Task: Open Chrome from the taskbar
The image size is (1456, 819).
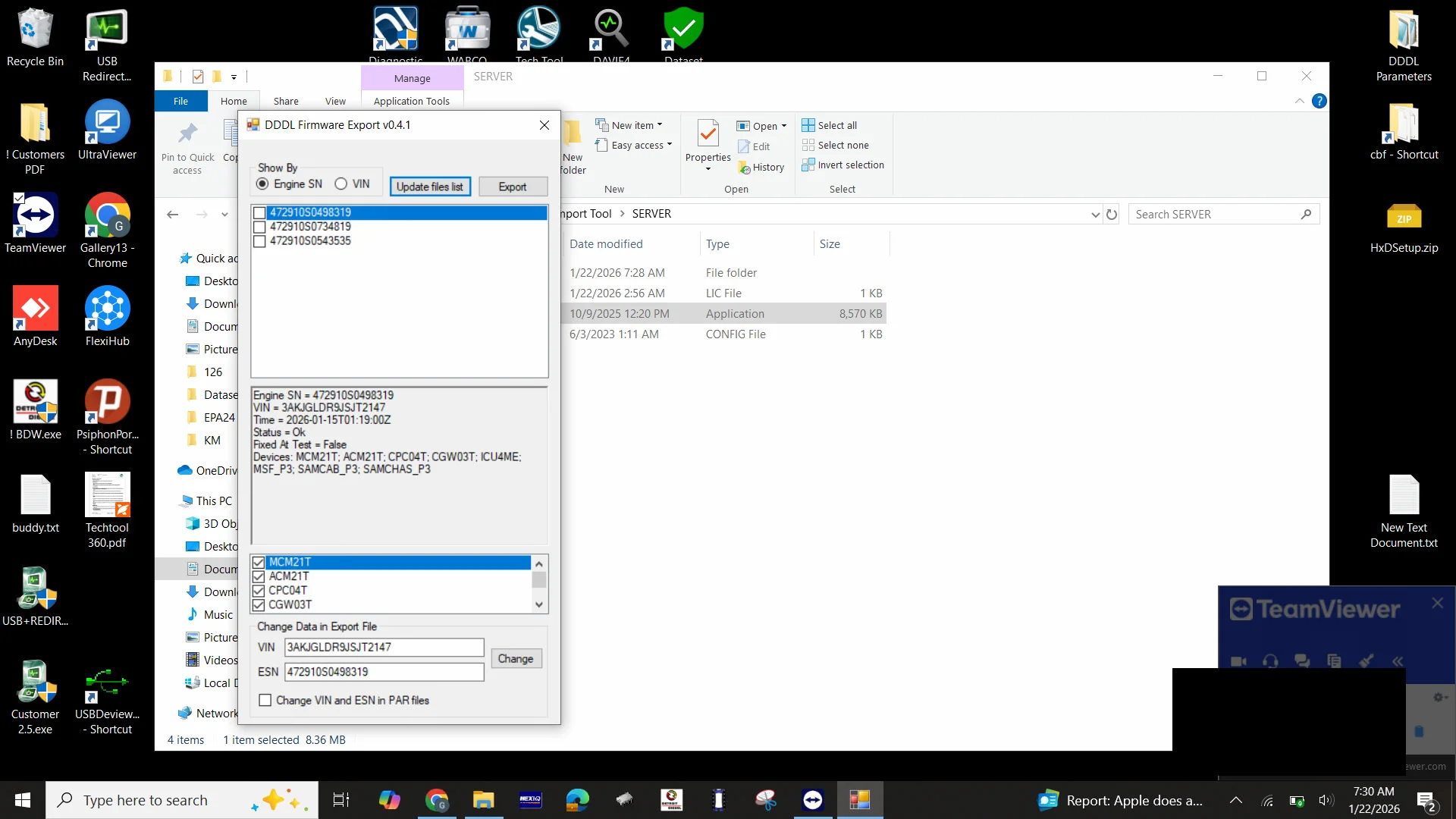Action: click(437, 800)
